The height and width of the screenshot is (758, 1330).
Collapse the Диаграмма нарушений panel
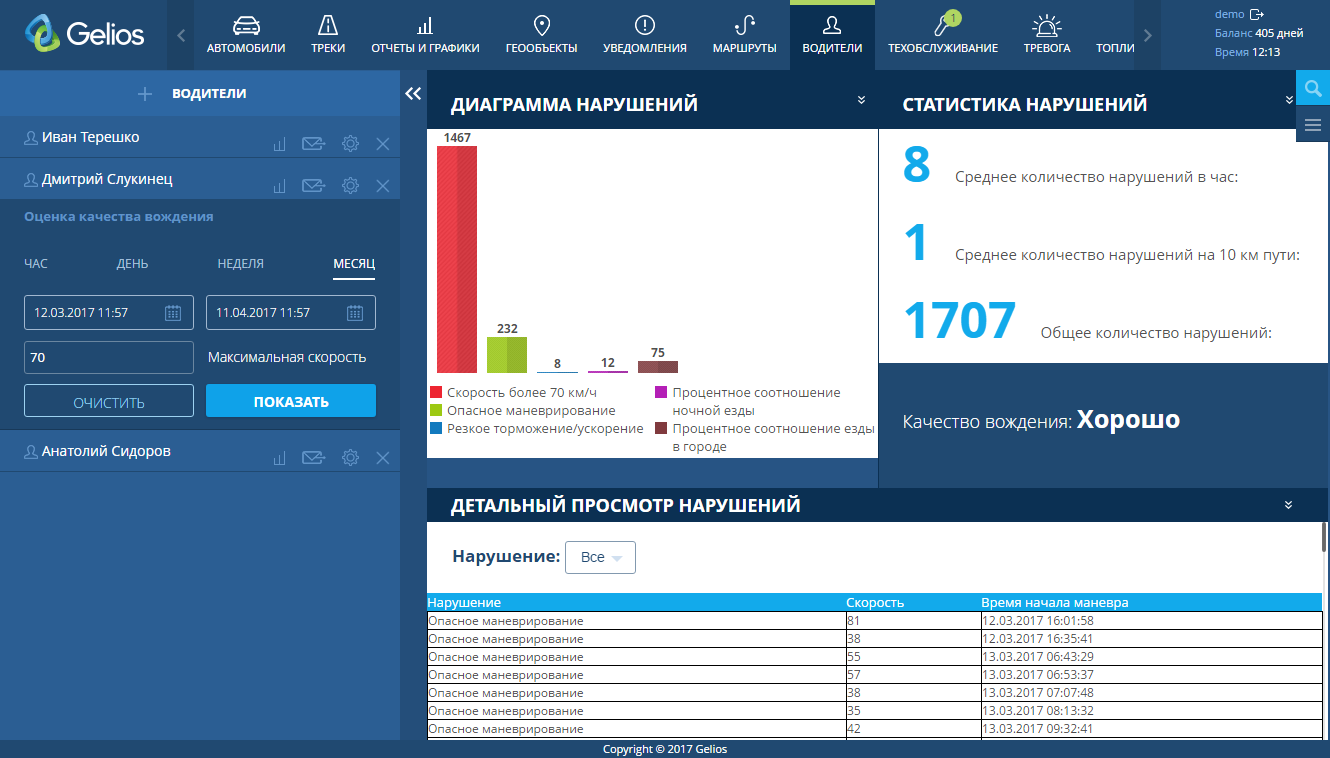click(x=860, y=100)
